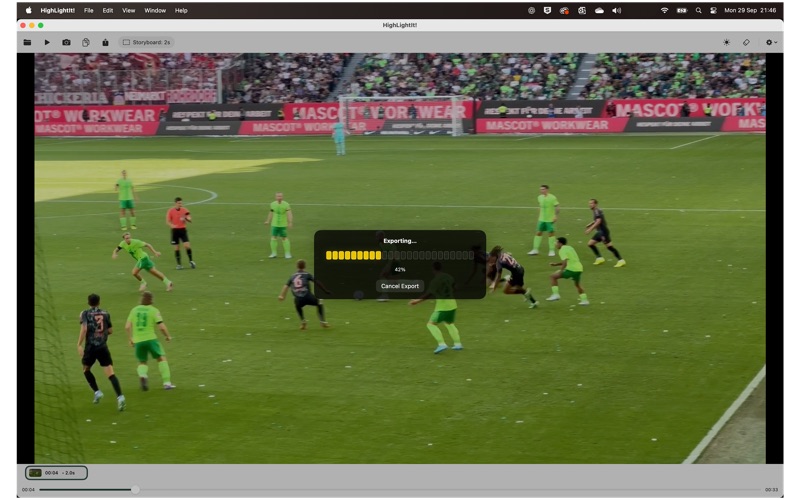
Task: Click the football video preview area
Action: pos(399,258)
